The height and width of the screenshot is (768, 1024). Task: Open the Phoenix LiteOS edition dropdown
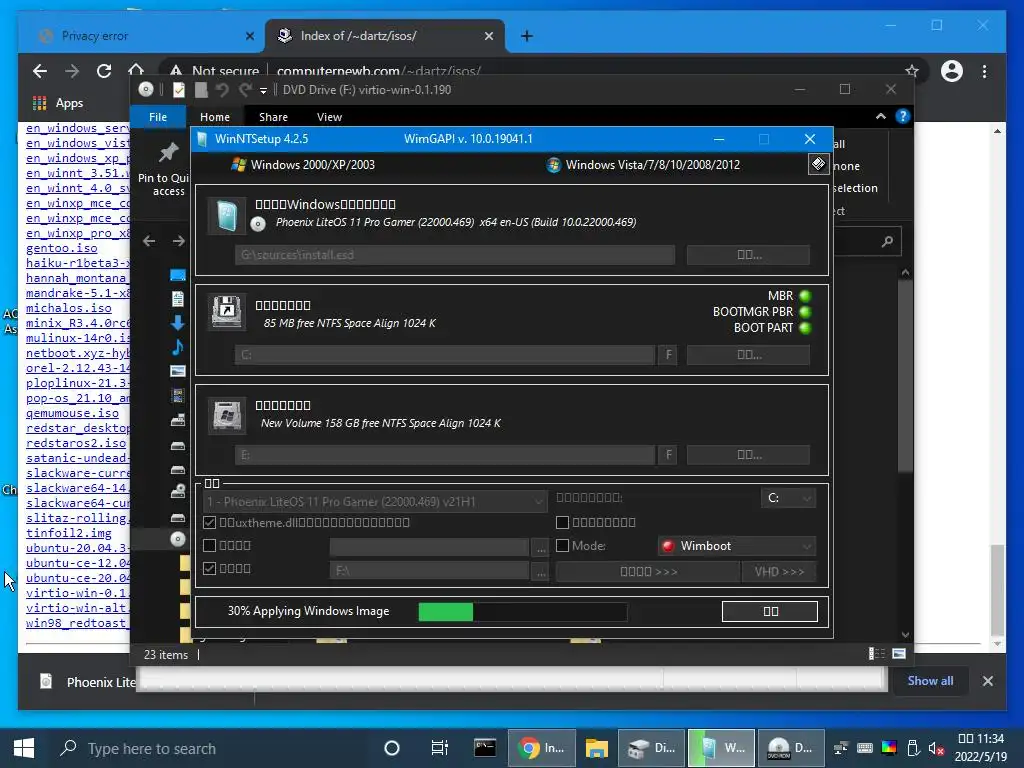pyautogui.click(x=375, y=502)
